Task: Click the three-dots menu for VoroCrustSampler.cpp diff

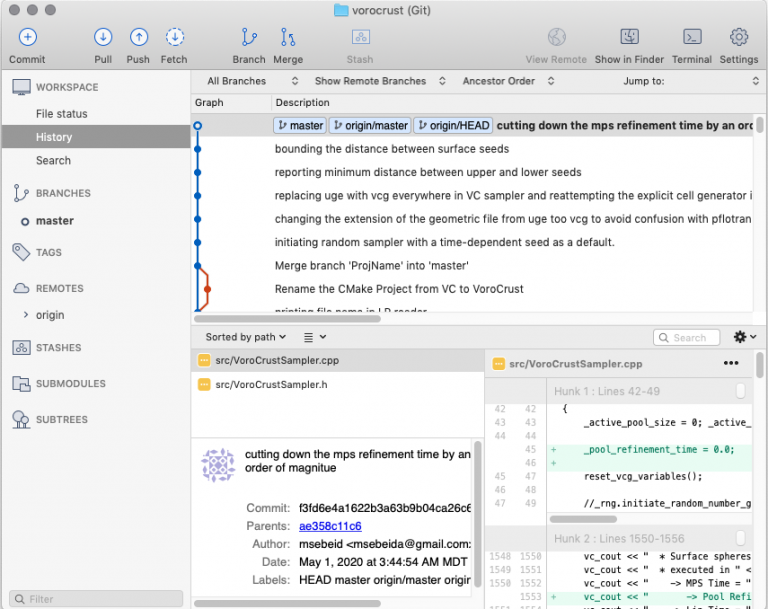Action: tap(731, 364)
